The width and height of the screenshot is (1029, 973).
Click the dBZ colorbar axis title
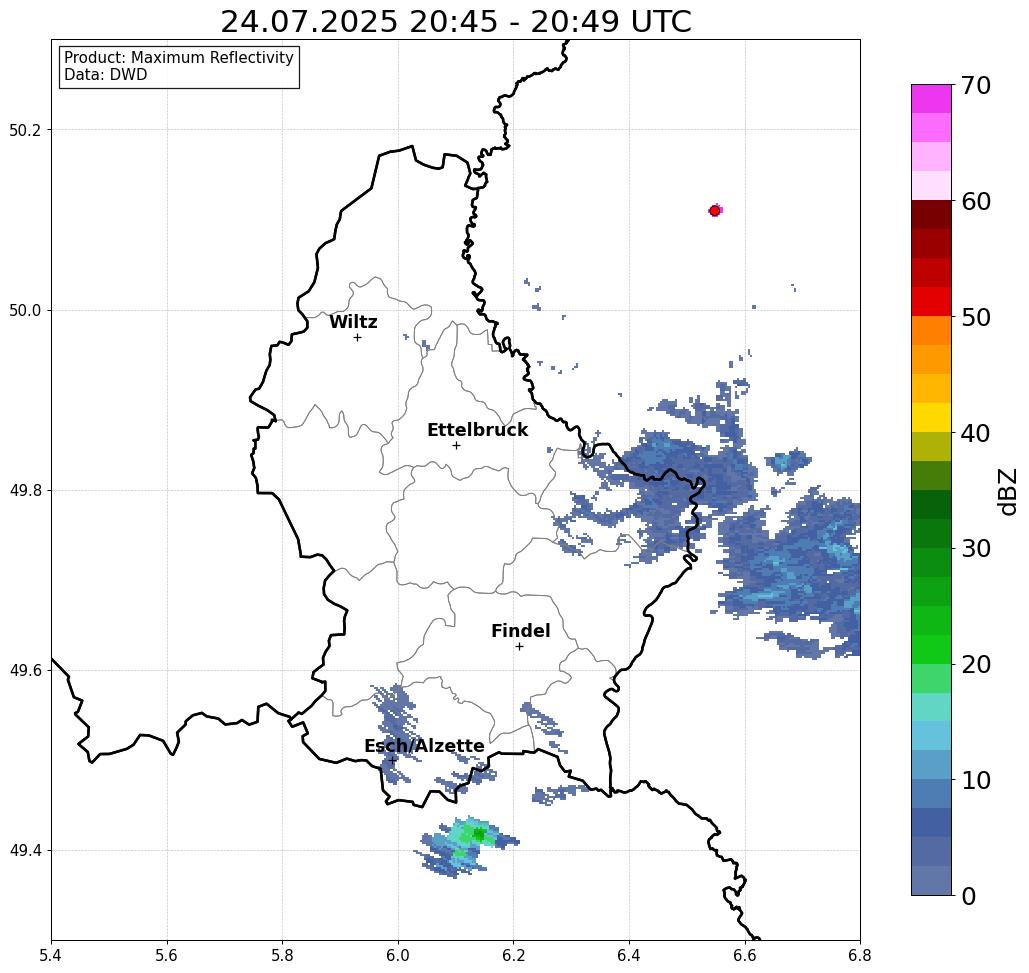pos(1007,491)
